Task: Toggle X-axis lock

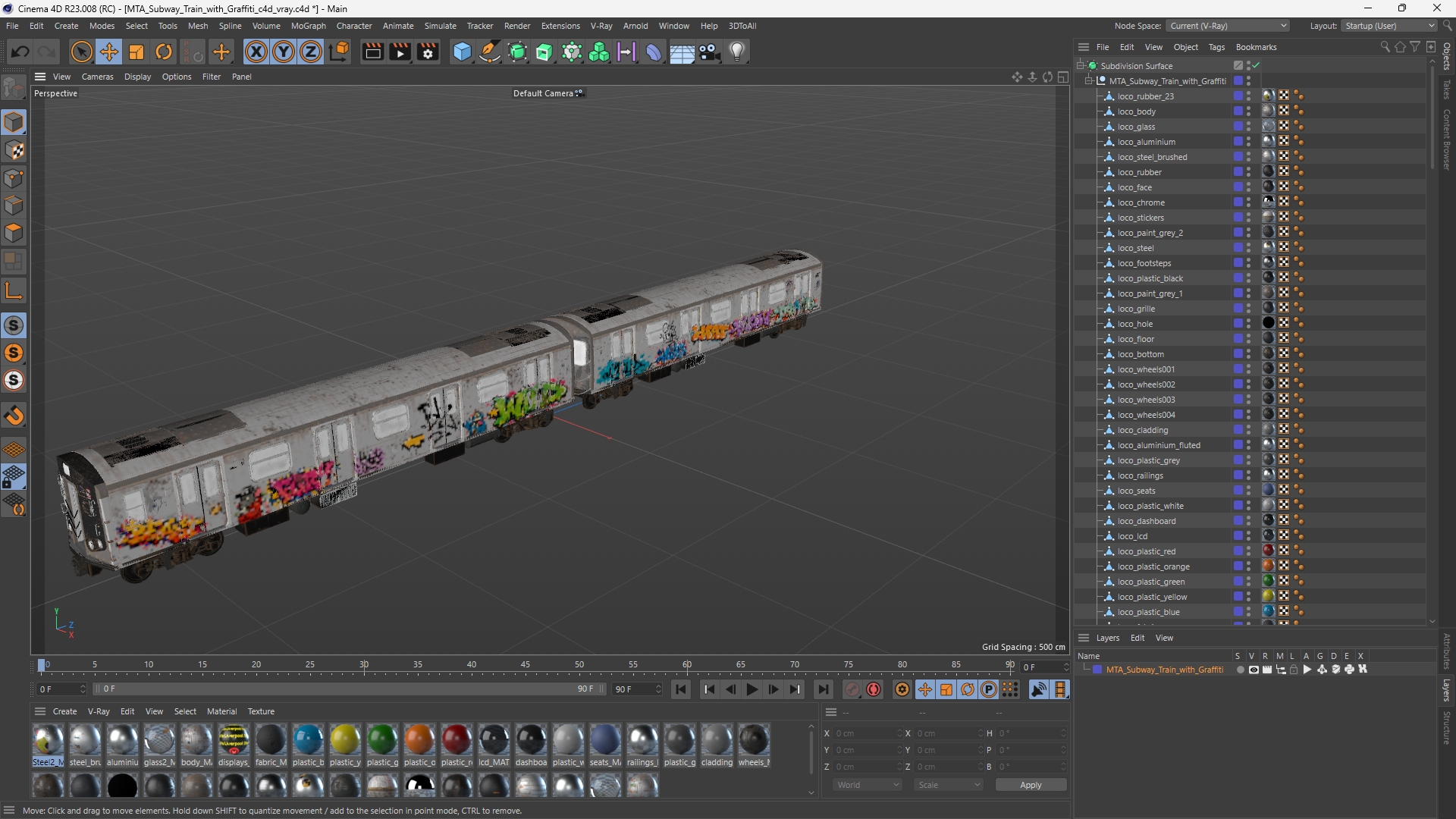Action: 256,52
